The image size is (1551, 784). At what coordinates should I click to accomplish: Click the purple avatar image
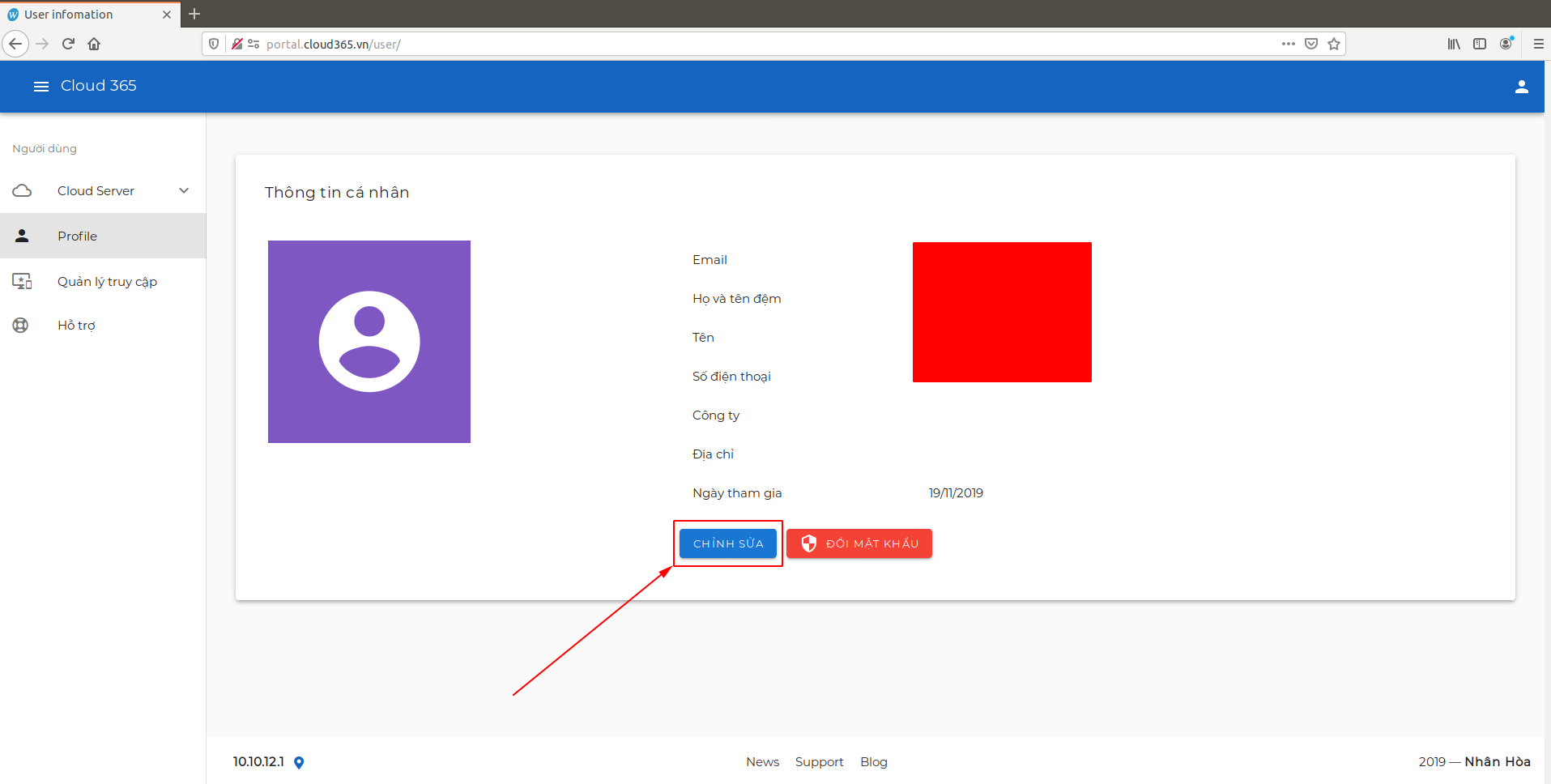point(369,342)
